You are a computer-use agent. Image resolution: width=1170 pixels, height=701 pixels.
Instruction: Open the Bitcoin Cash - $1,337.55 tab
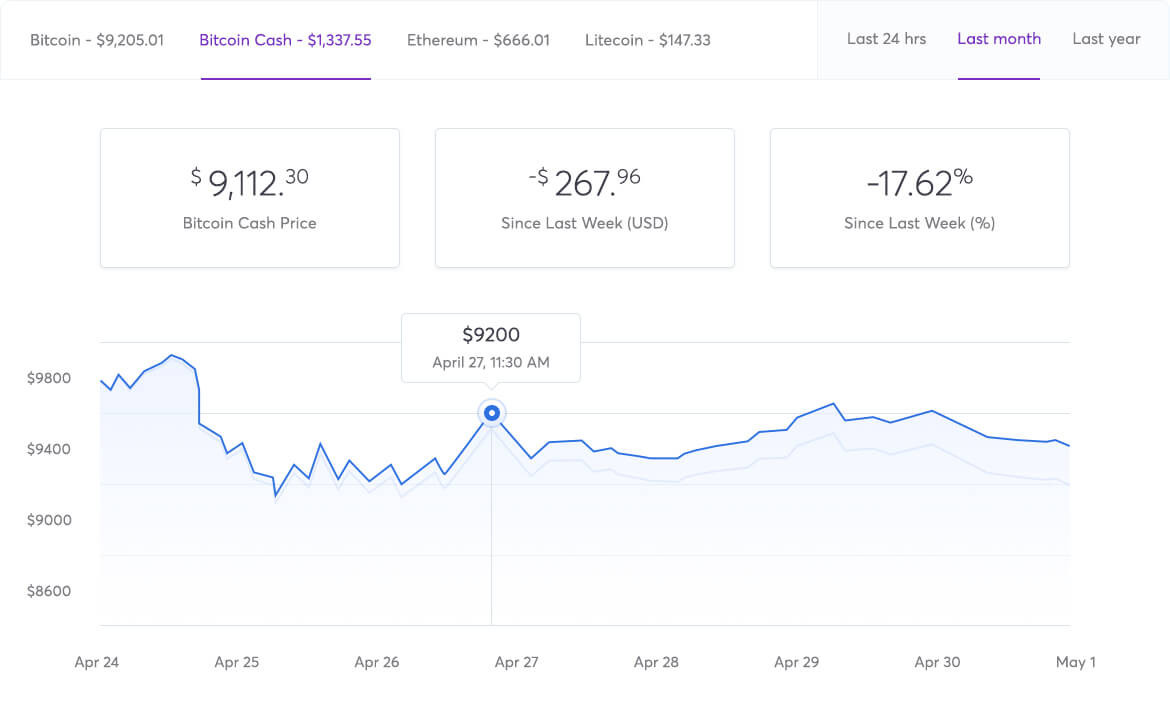coord(285,40)
